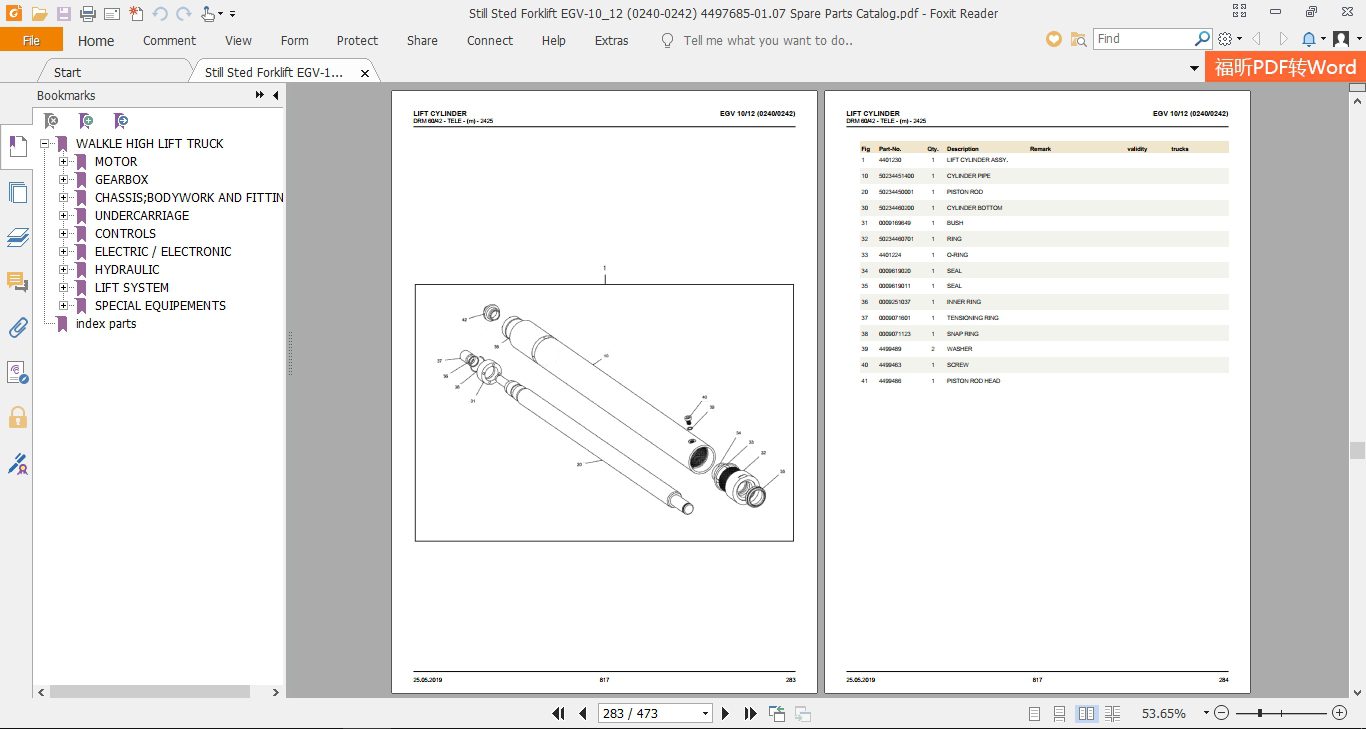Open the Attachments paperclip sidebar icon
The width and height of the screenshot is (1366, 729).
pos(17,327)
